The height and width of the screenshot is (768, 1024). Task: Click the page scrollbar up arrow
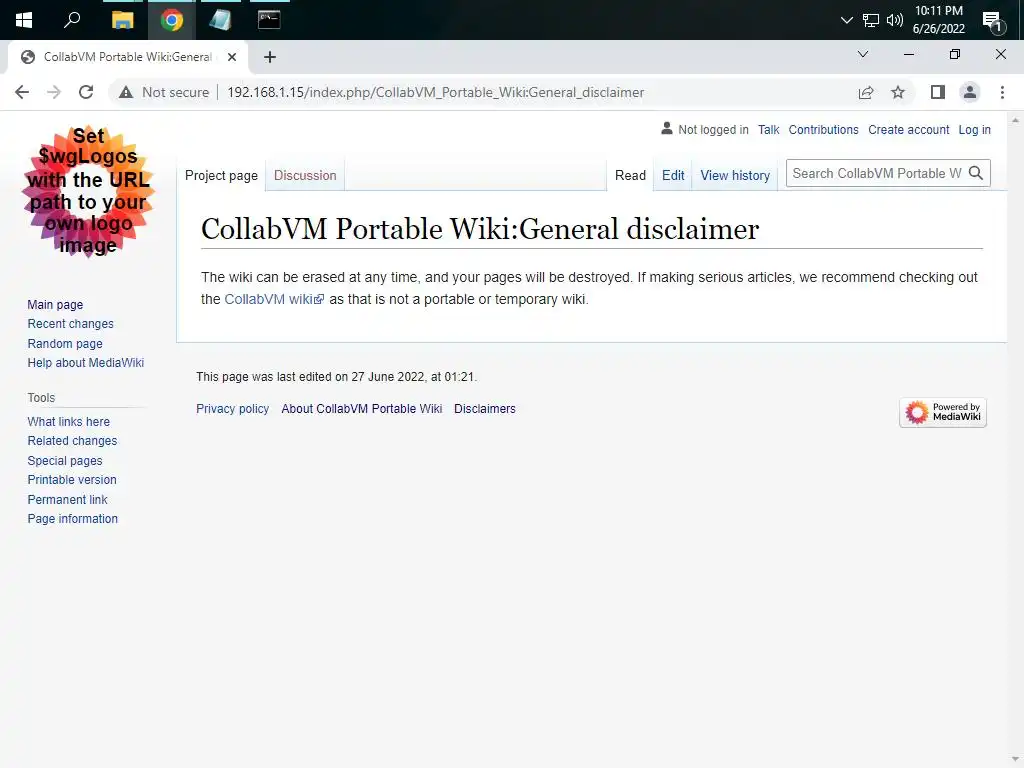click(x=1015, y=120)
